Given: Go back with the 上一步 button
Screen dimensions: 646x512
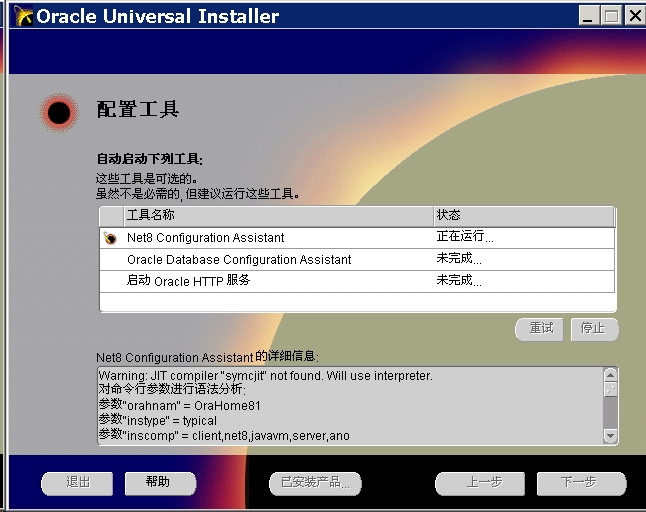Looking at the screenshot, I should pos(480,483).
